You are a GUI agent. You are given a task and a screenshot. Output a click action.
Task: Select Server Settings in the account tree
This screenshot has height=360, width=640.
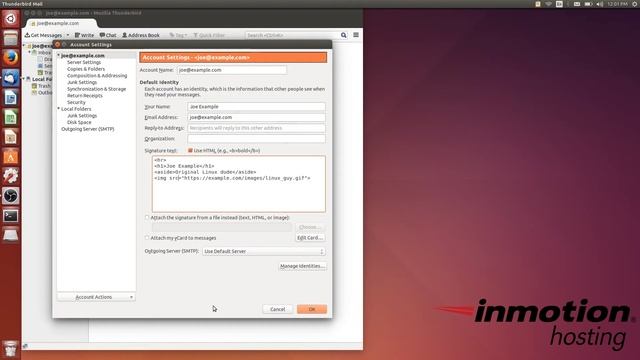click(x=84, y=62)
